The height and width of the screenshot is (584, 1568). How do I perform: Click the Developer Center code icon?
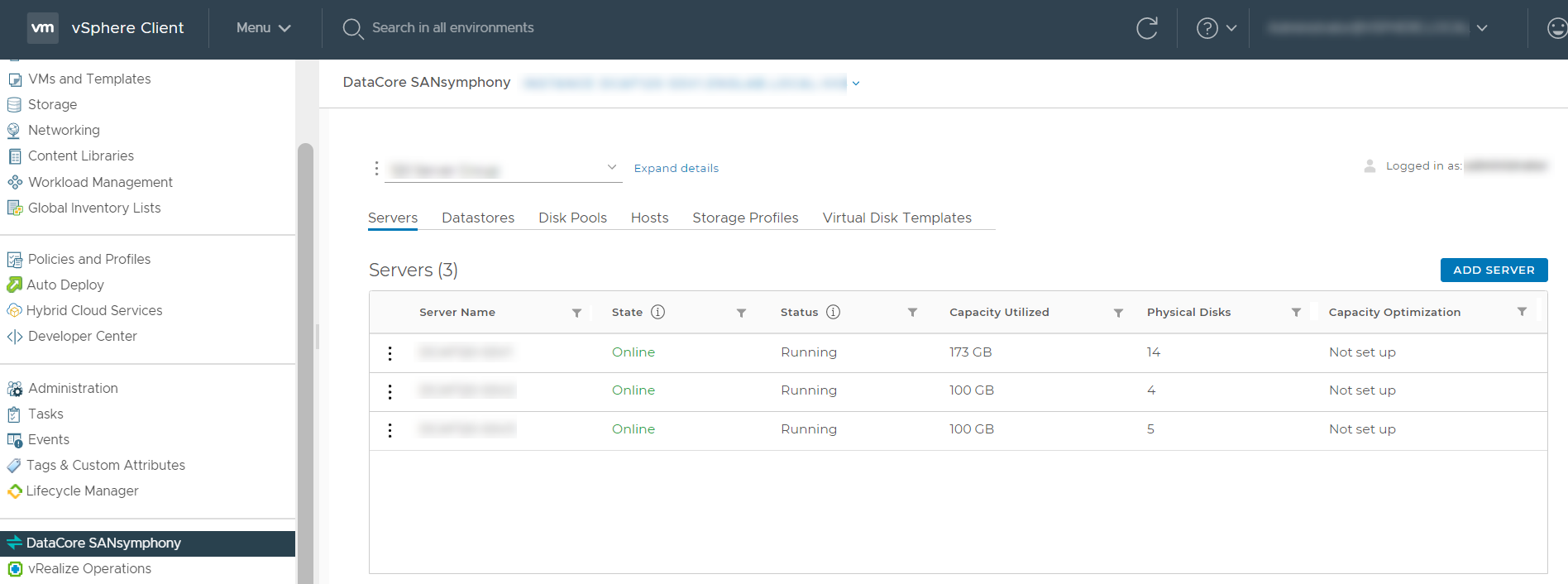pyautogui.click(x=15, y=337)
